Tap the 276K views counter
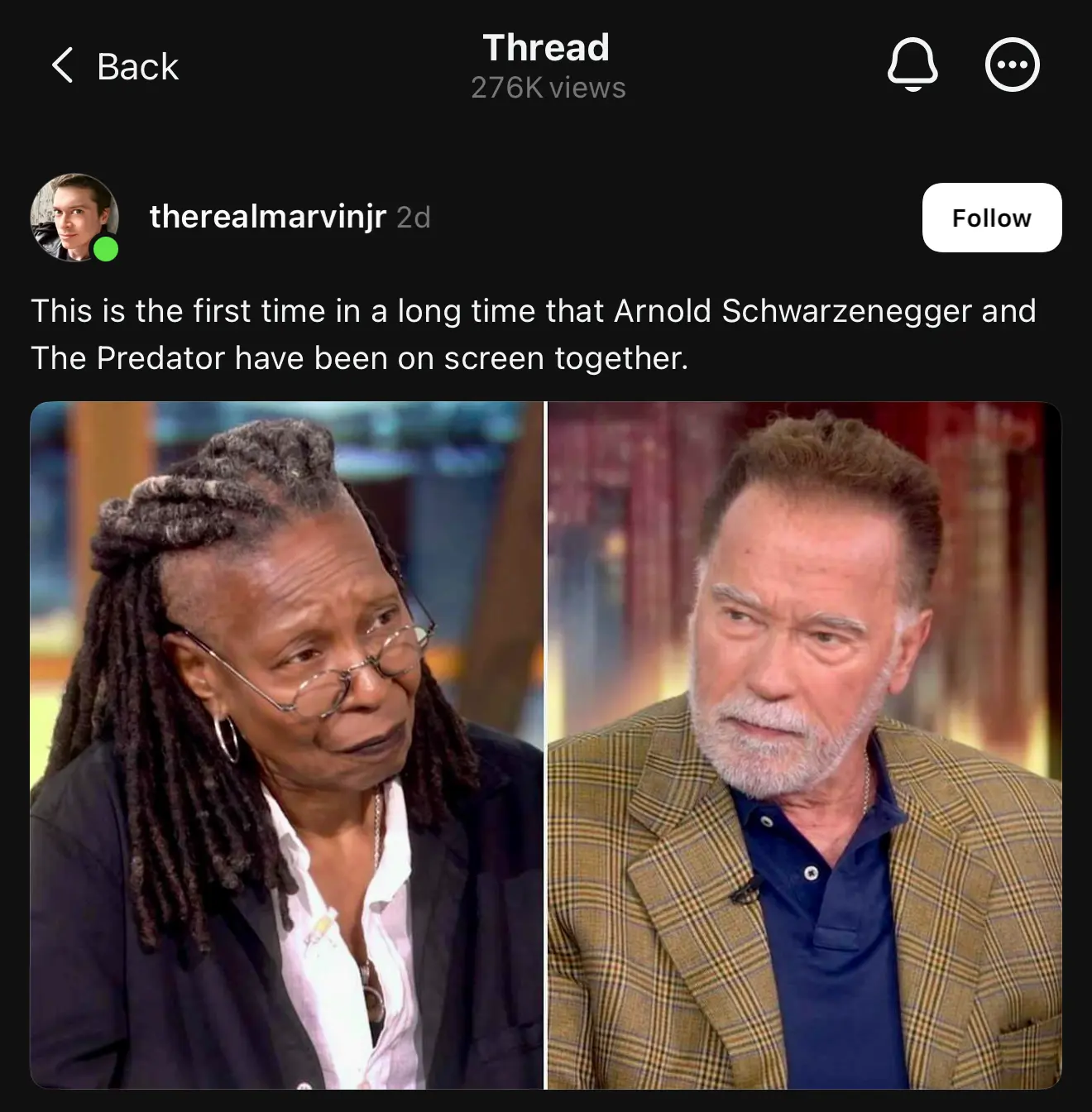The image size is (1092, 1112). click(548, 88)
